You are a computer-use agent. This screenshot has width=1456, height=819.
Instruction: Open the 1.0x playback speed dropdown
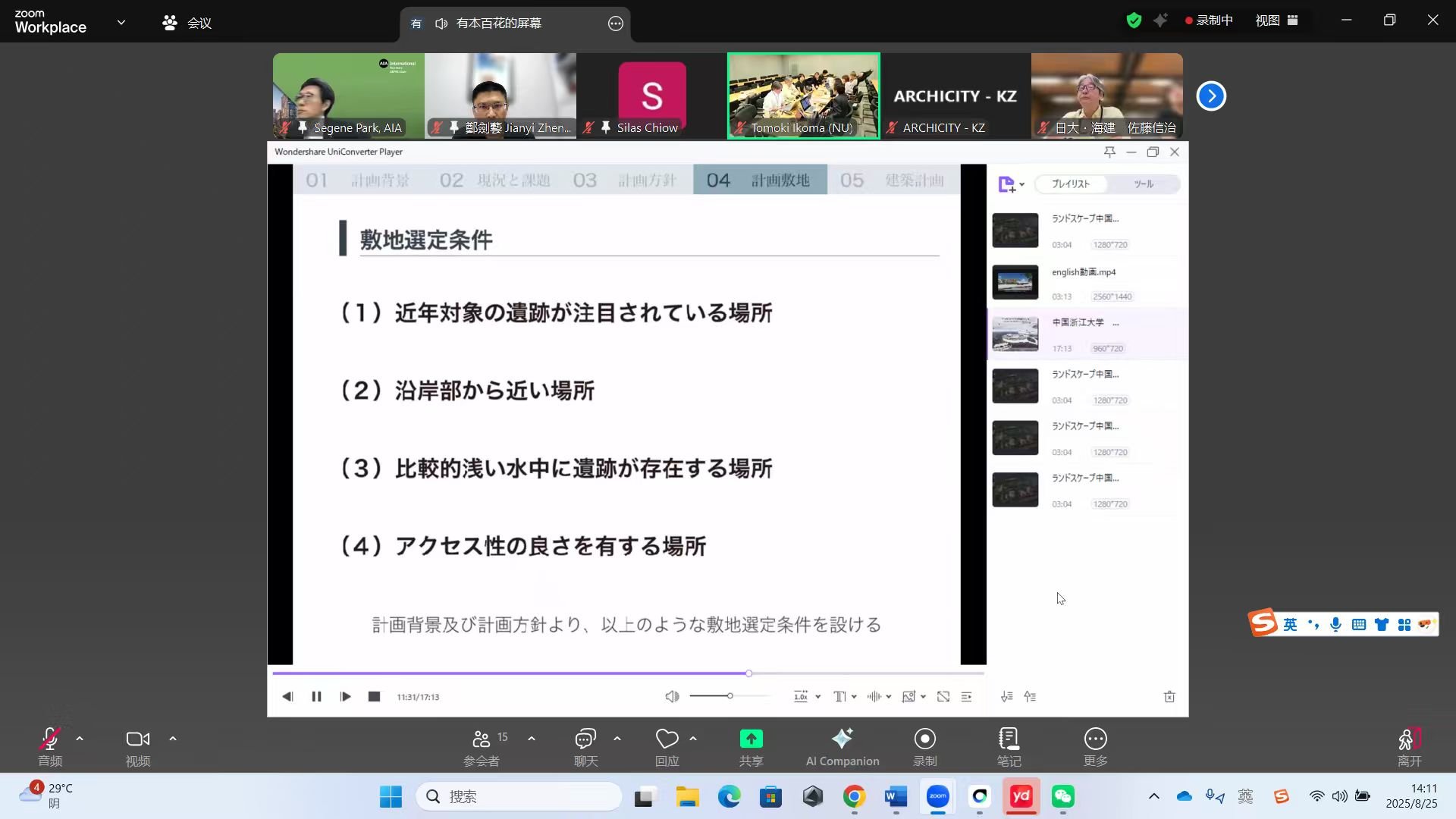[805, 696]
